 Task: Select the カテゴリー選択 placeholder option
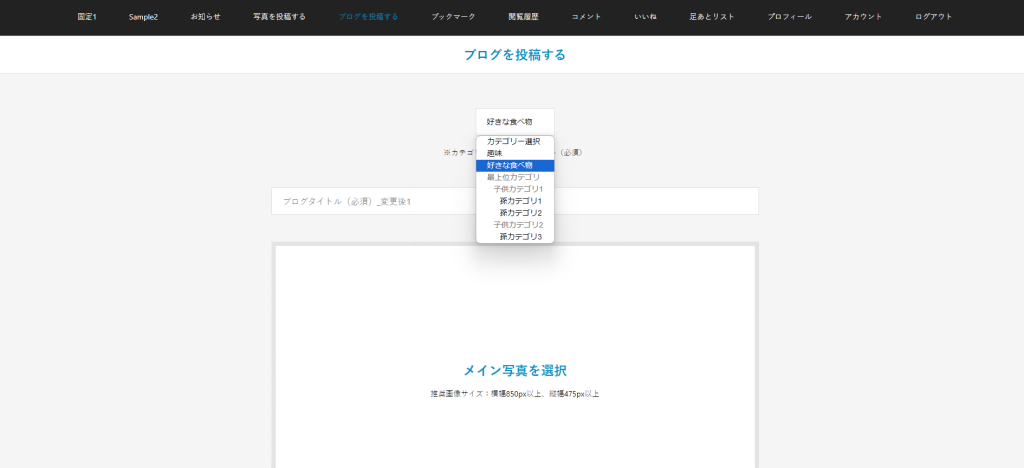pos(513,141)
